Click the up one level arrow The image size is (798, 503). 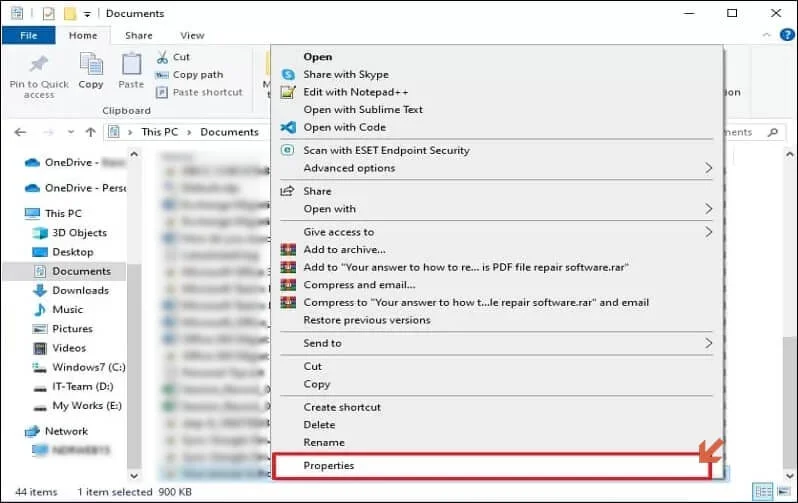91,132
